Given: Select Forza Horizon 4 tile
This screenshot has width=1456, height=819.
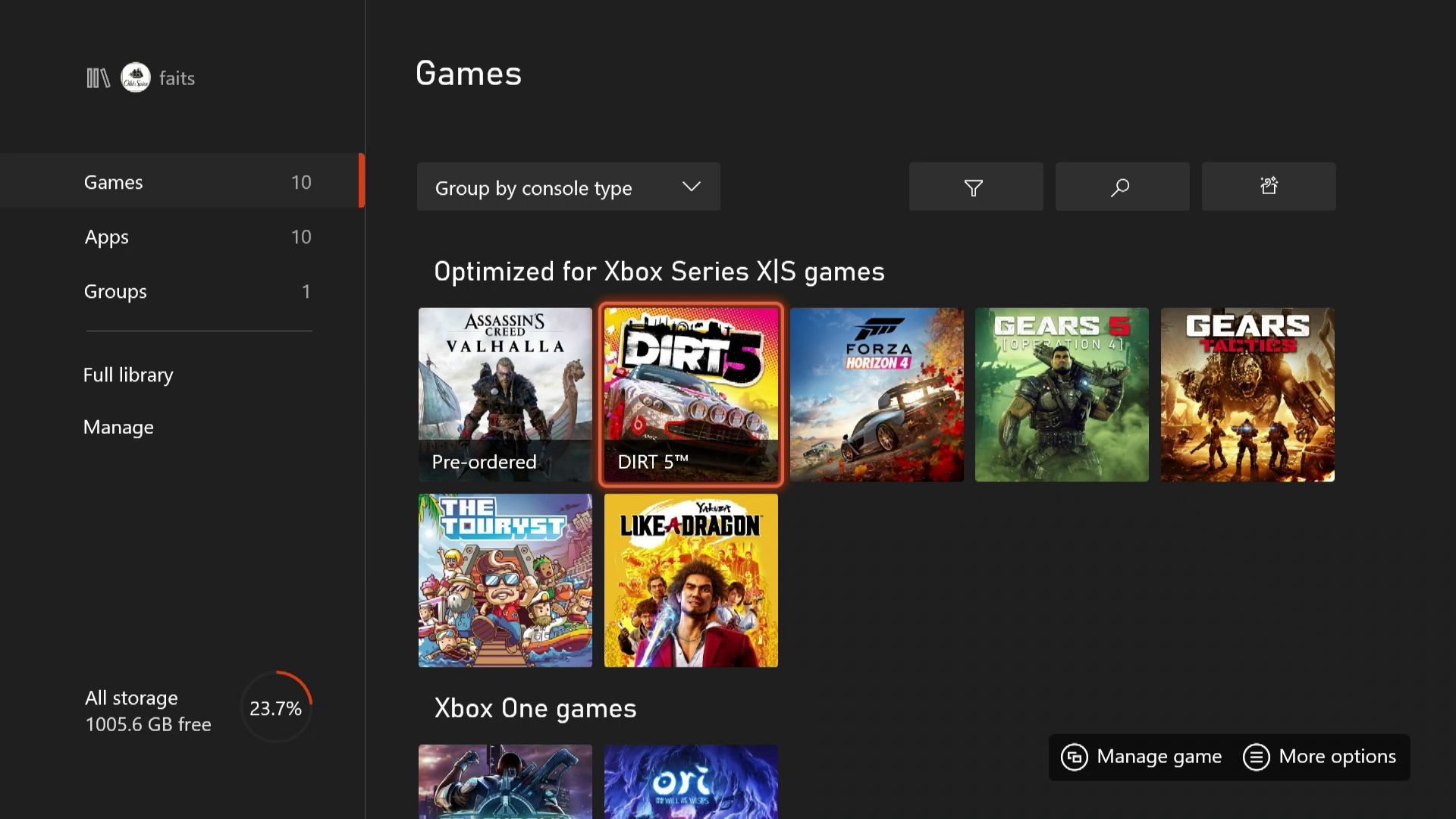Looking at the screenshot, I should click(x=877, y=394).
